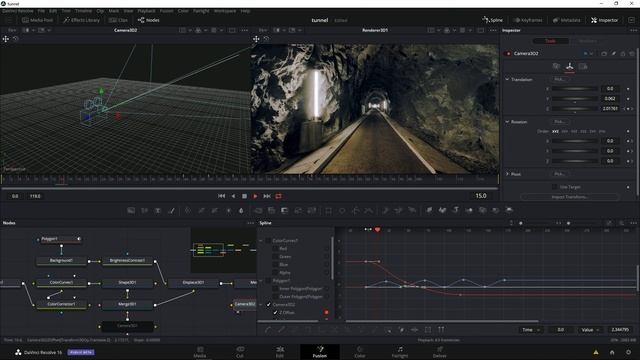Expand the Pivot section
The image size is (640, 360).
tap(507, 174)
